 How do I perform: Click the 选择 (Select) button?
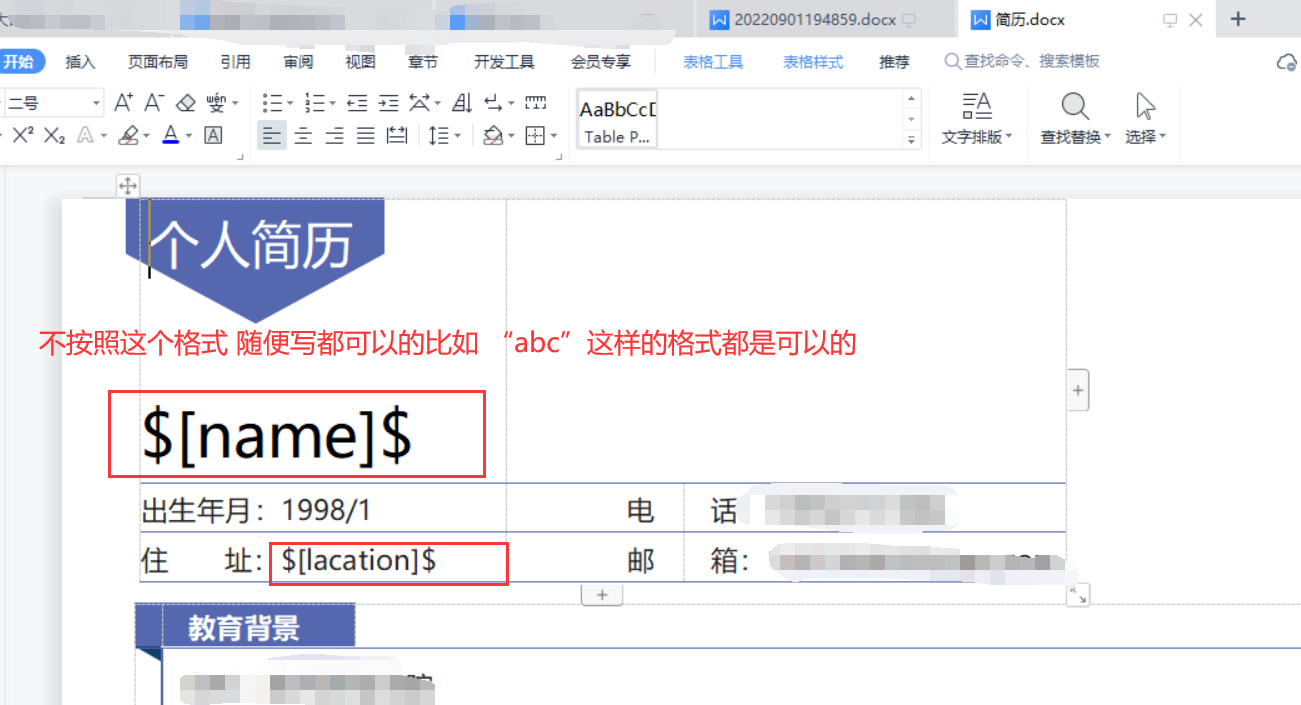(x=1144, y=117)
